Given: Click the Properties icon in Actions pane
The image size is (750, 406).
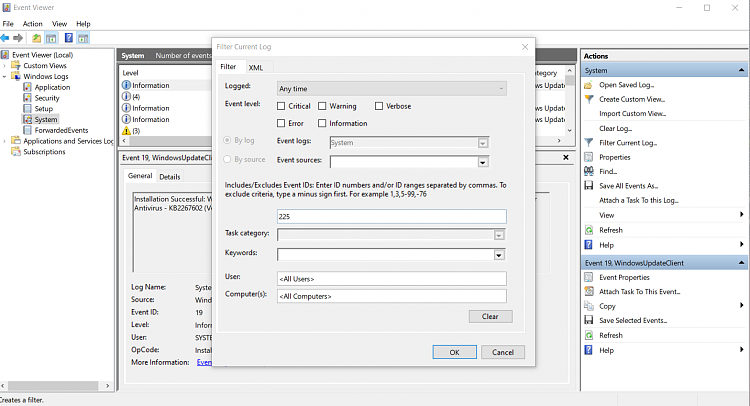Looking at the screenshot, I should 589,157.
